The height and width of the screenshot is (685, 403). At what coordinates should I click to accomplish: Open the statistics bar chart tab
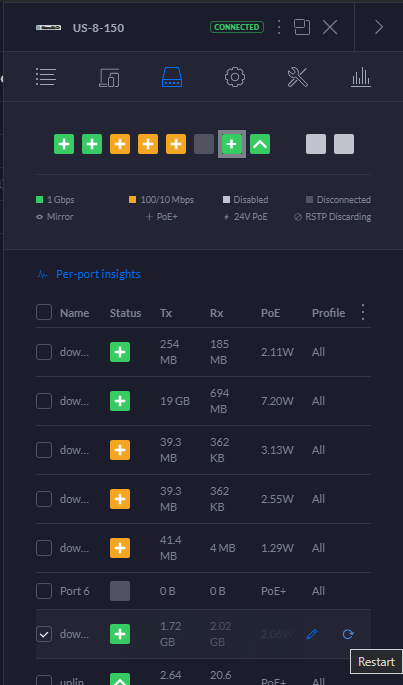(x=361, y=78)
